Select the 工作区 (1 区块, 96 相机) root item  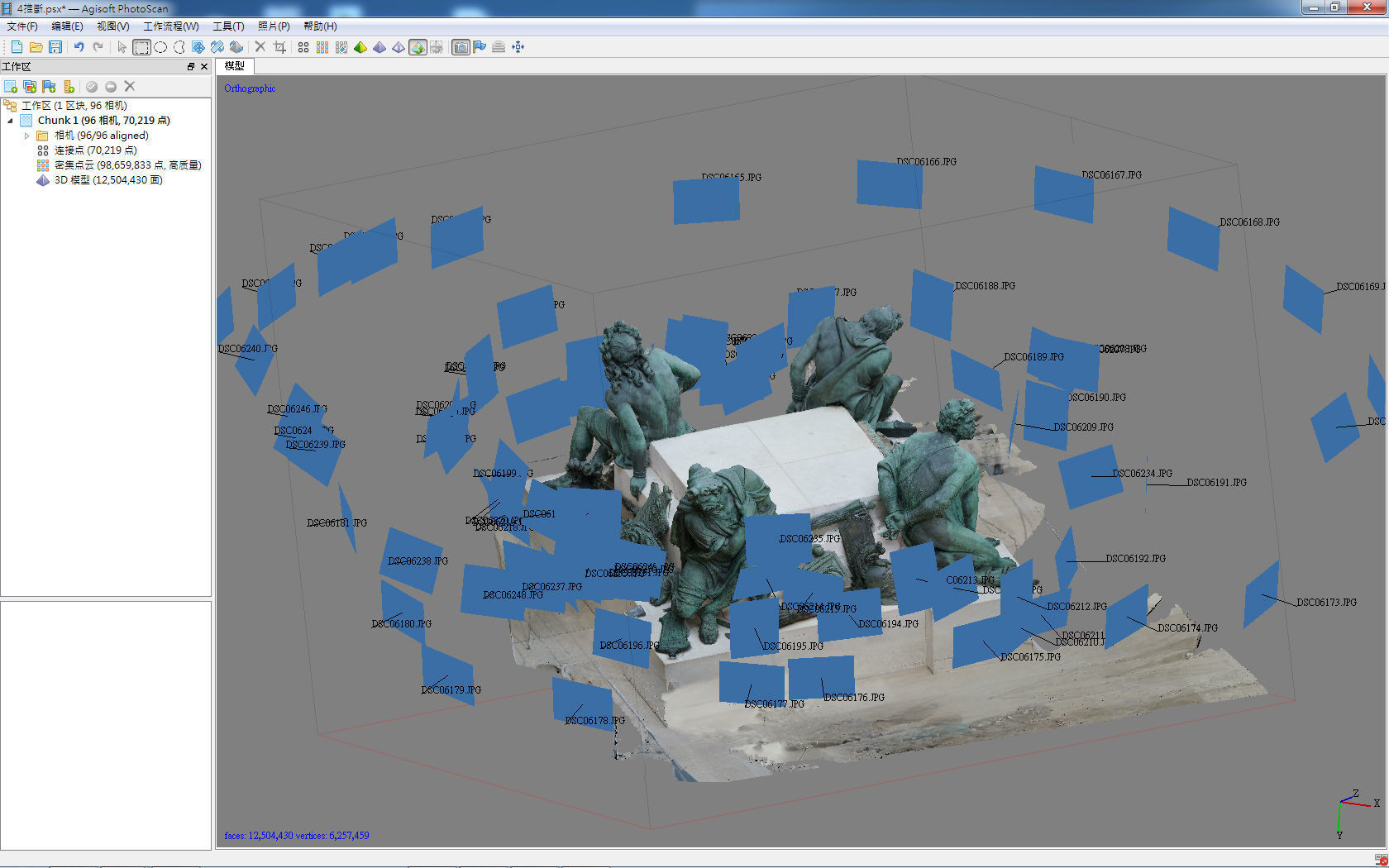[74, 106]
